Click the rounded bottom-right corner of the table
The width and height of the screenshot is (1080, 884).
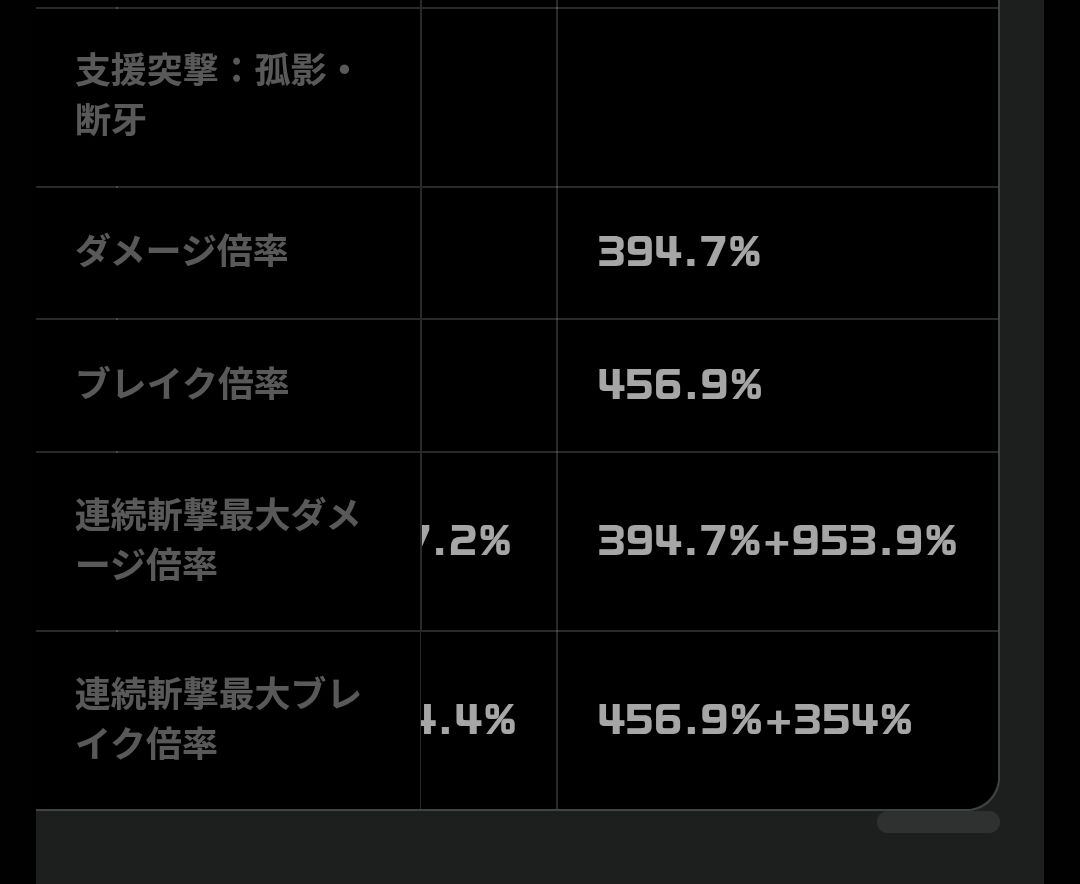[983, 795]
